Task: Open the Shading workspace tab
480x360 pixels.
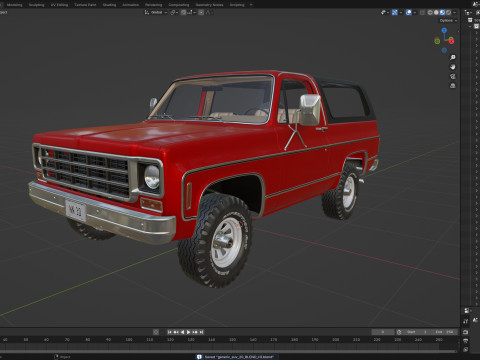Action: click(x=109, y=5)
